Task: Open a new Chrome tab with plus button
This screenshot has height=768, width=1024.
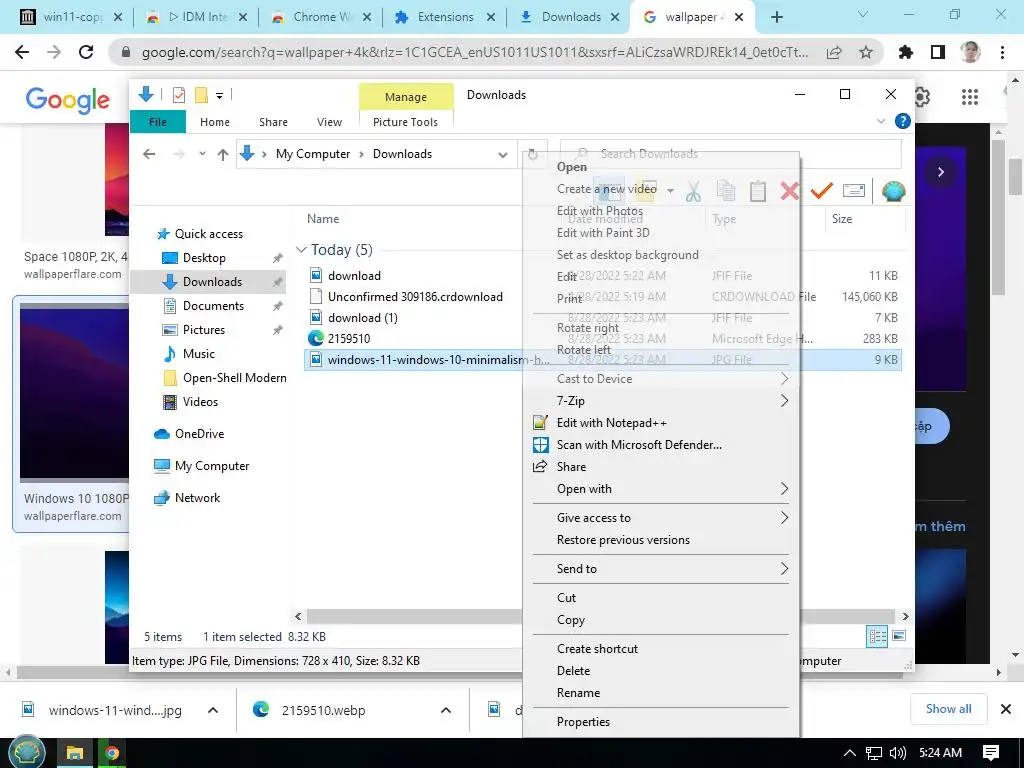Action: [776, 17]
